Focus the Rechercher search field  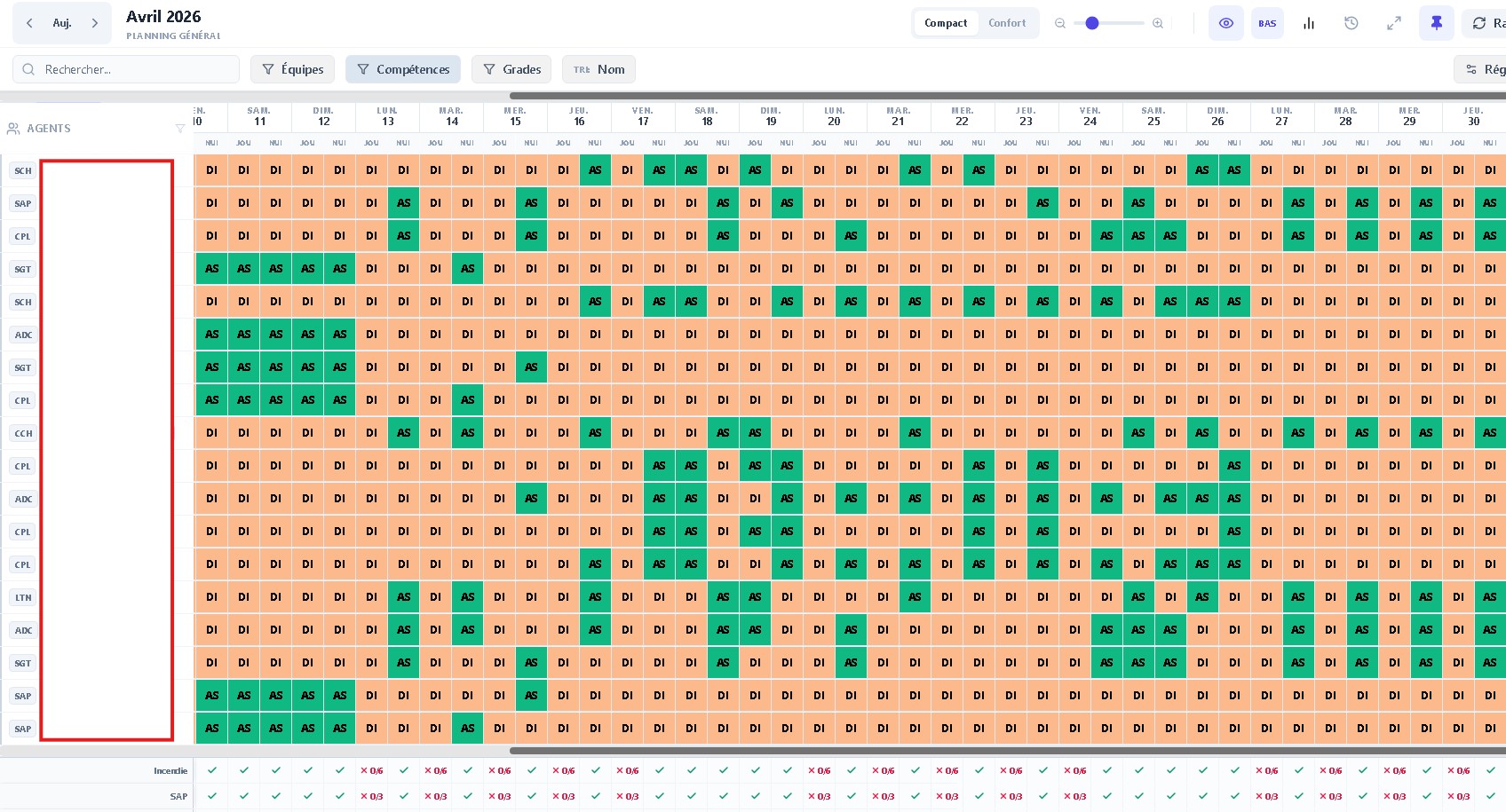point(126,69)
